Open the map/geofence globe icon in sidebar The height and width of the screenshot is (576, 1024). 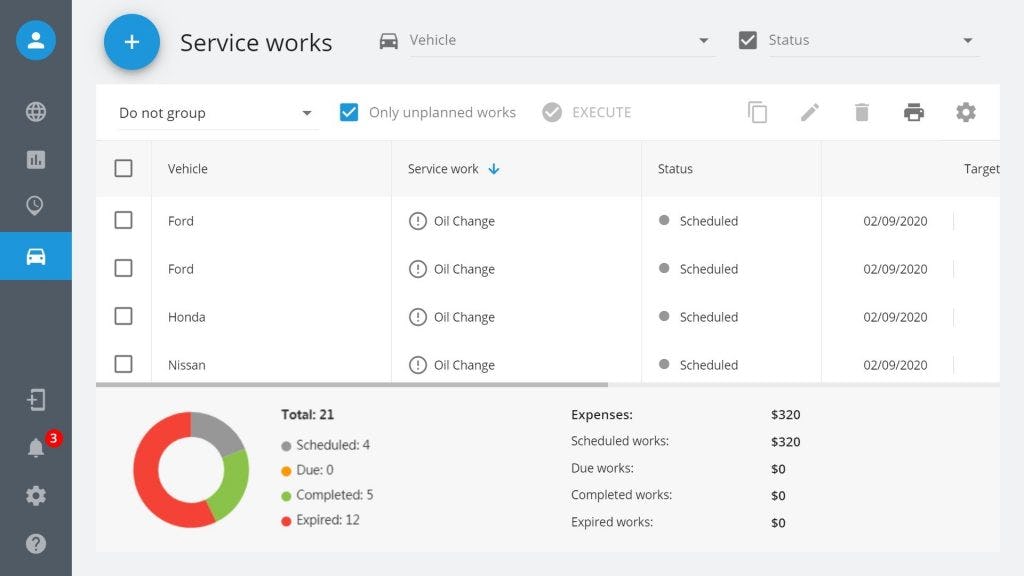pos(36,112)
